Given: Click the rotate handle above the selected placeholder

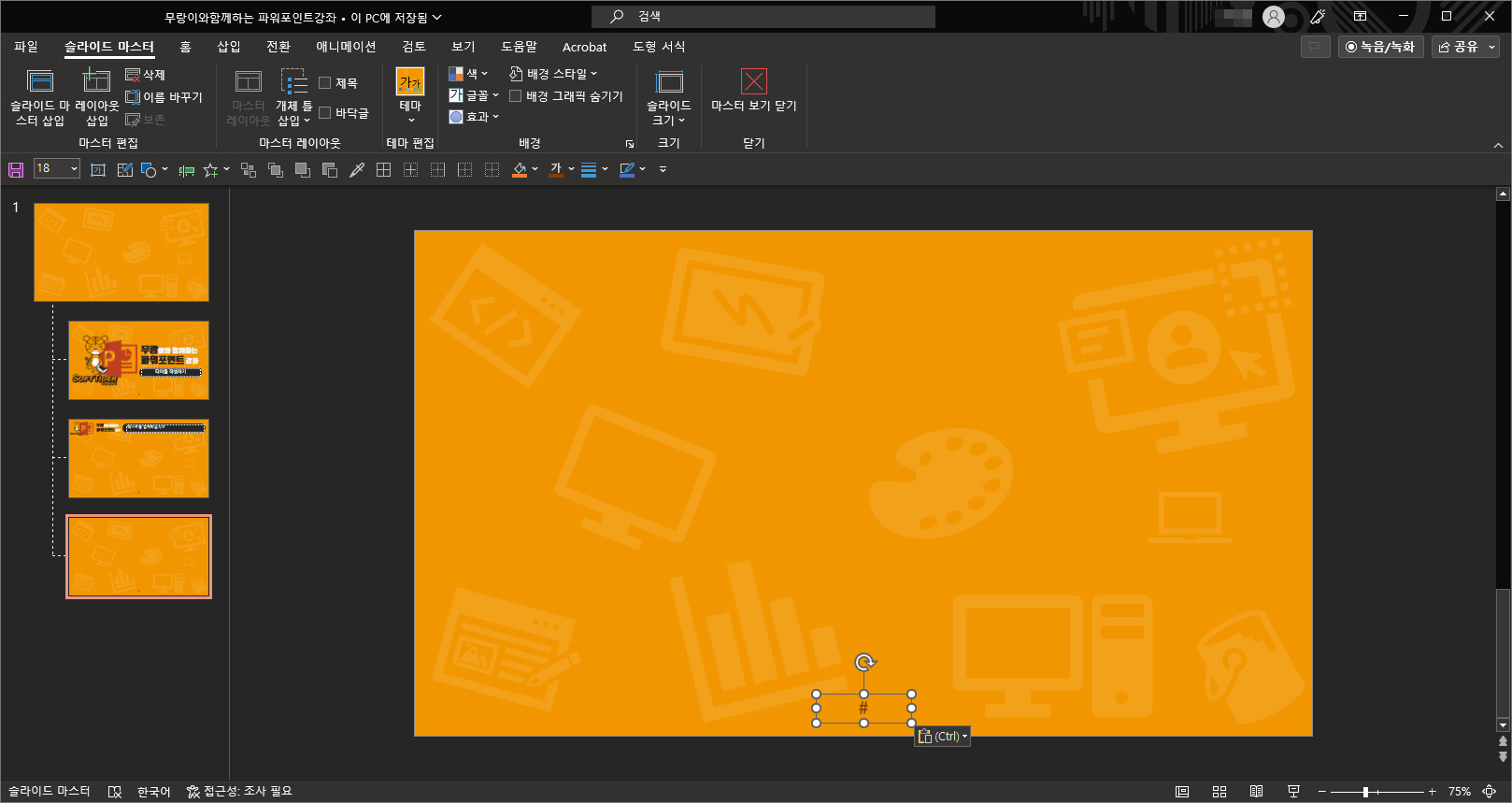Looking at the screenshot, I should pos(864,662).
